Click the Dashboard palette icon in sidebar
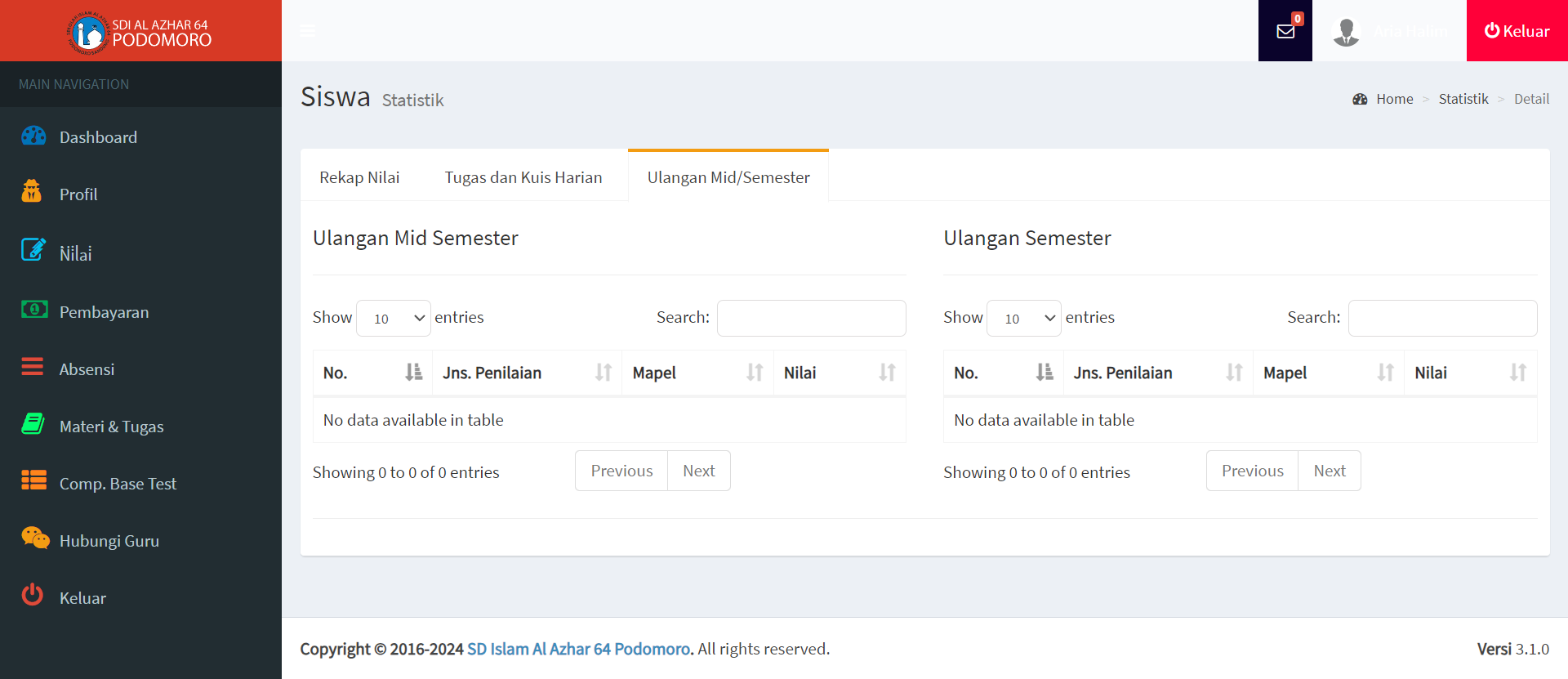 (33, 136)
